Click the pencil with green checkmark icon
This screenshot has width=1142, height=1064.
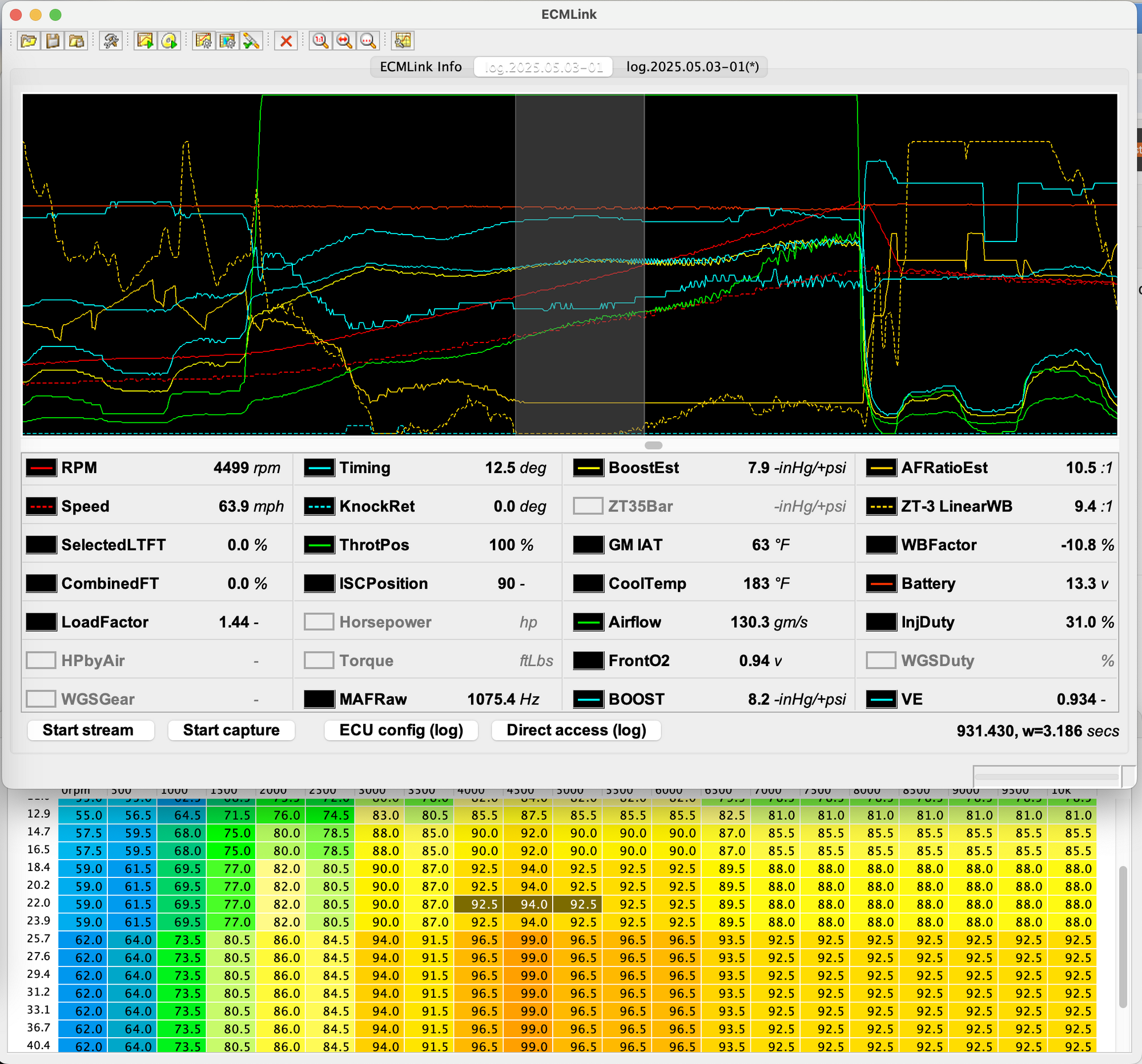point(252,41)
